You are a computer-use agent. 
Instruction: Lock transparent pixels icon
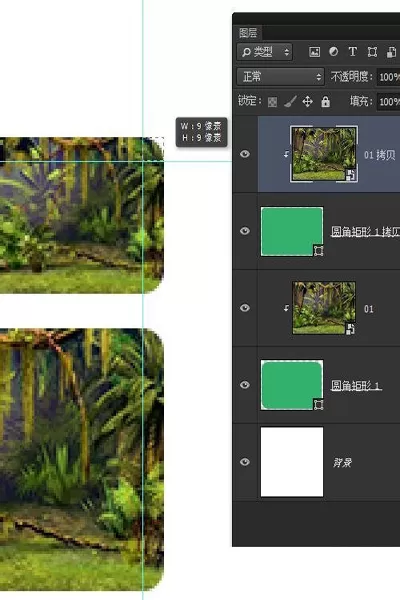tap(272, 102)
